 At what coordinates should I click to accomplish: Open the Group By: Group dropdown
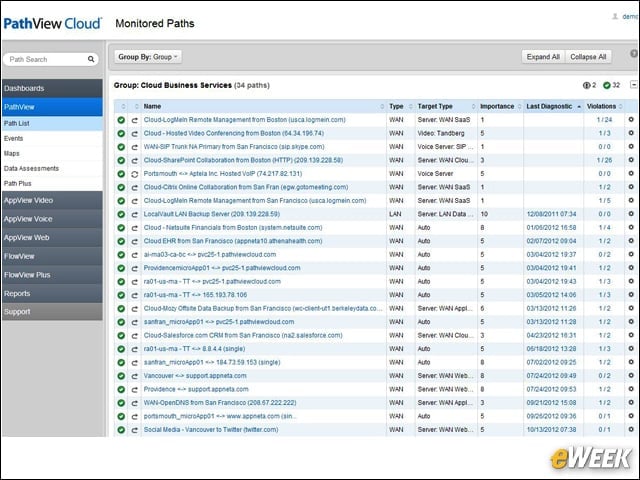(148, 57)
